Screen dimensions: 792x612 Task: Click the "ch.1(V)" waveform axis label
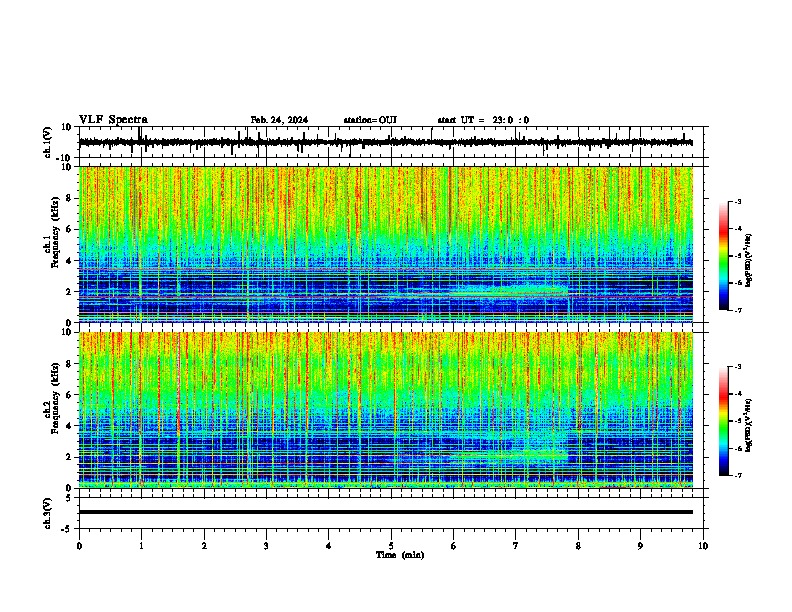[x=48, y=142]
